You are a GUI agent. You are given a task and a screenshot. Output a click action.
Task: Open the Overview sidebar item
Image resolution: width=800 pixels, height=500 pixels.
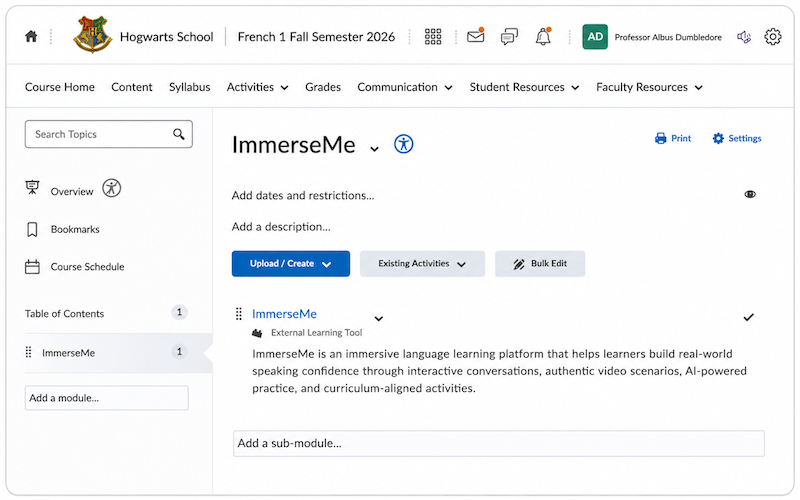point(72,192)
